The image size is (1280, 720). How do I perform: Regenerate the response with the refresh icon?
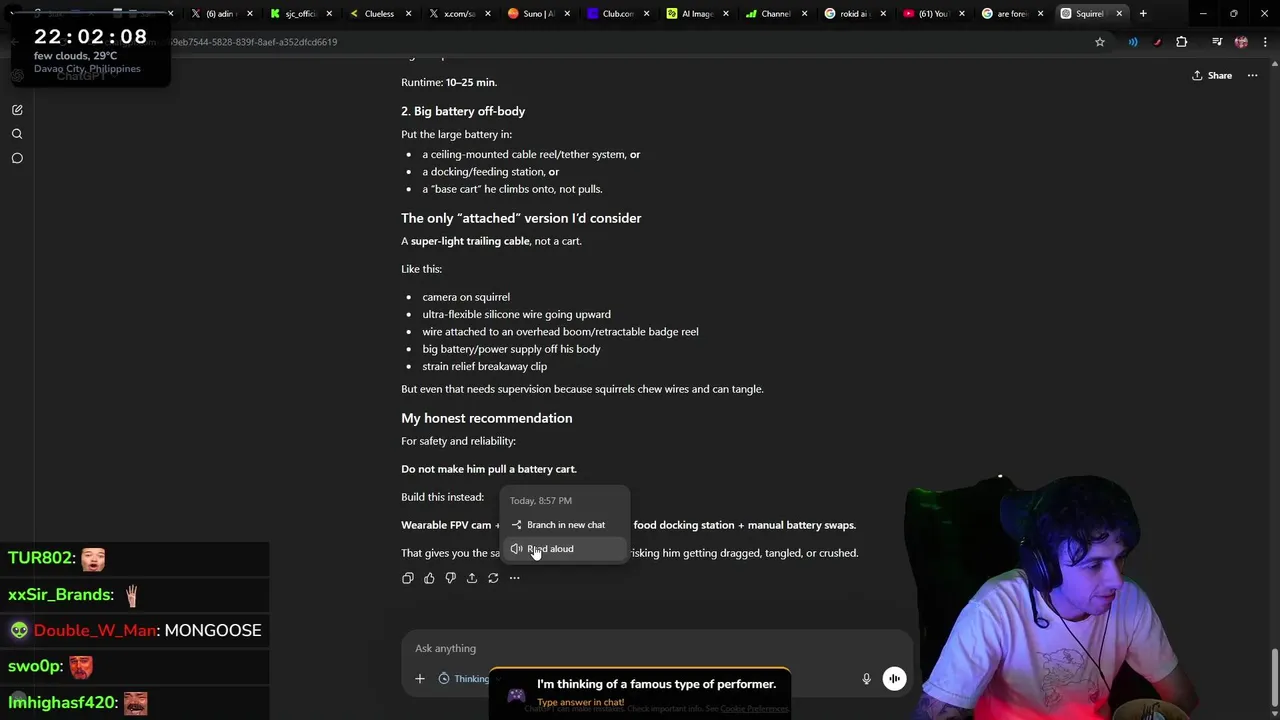493,578
